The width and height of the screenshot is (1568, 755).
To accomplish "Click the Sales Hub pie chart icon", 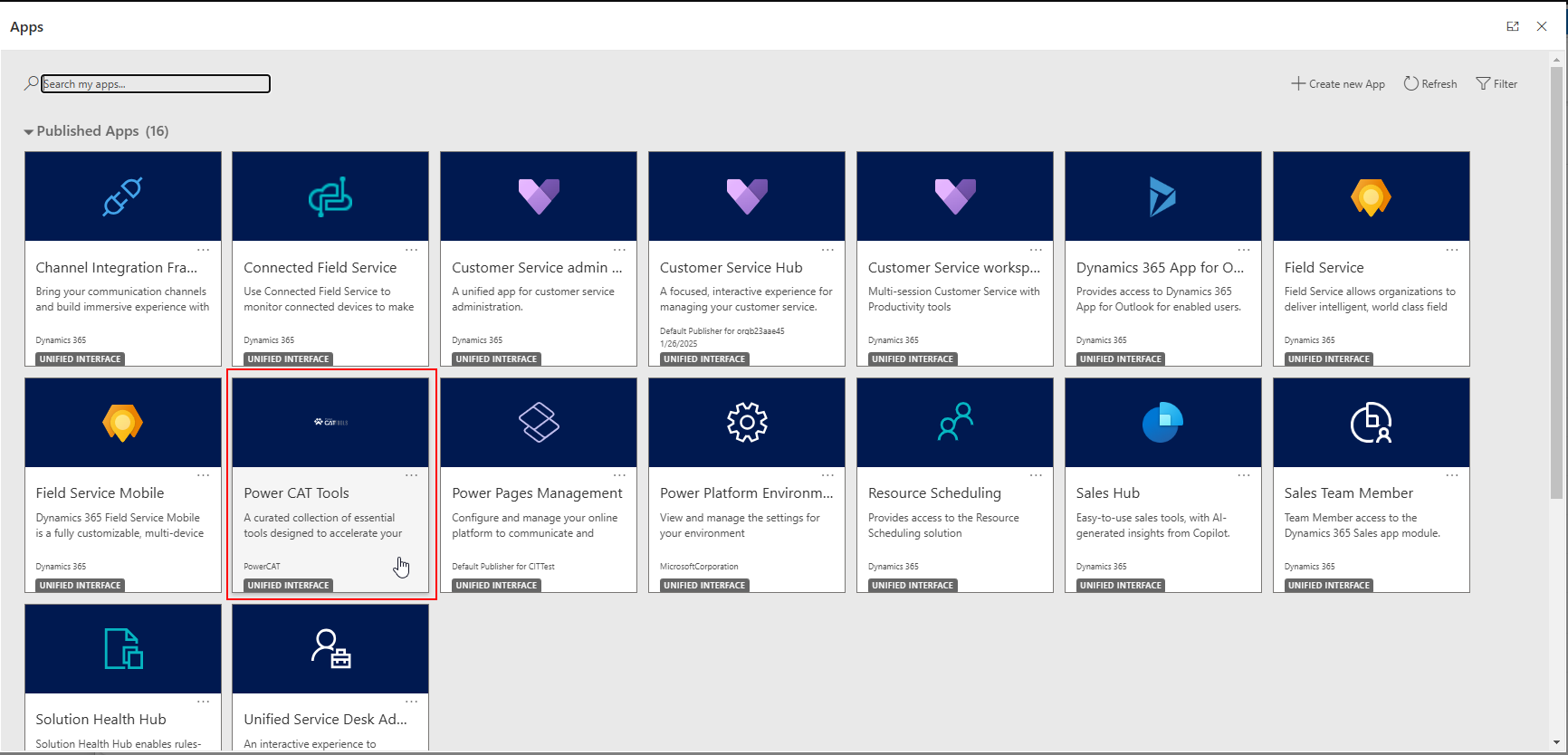I will click(x=1162, y=423).
